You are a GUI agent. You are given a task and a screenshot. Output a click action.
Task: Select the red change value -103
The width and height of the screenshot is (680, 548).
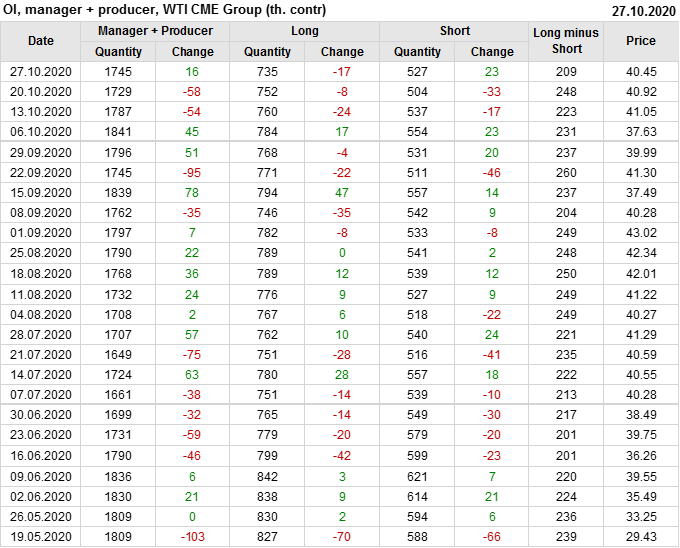pyautogui.click(x=193, y=536)
